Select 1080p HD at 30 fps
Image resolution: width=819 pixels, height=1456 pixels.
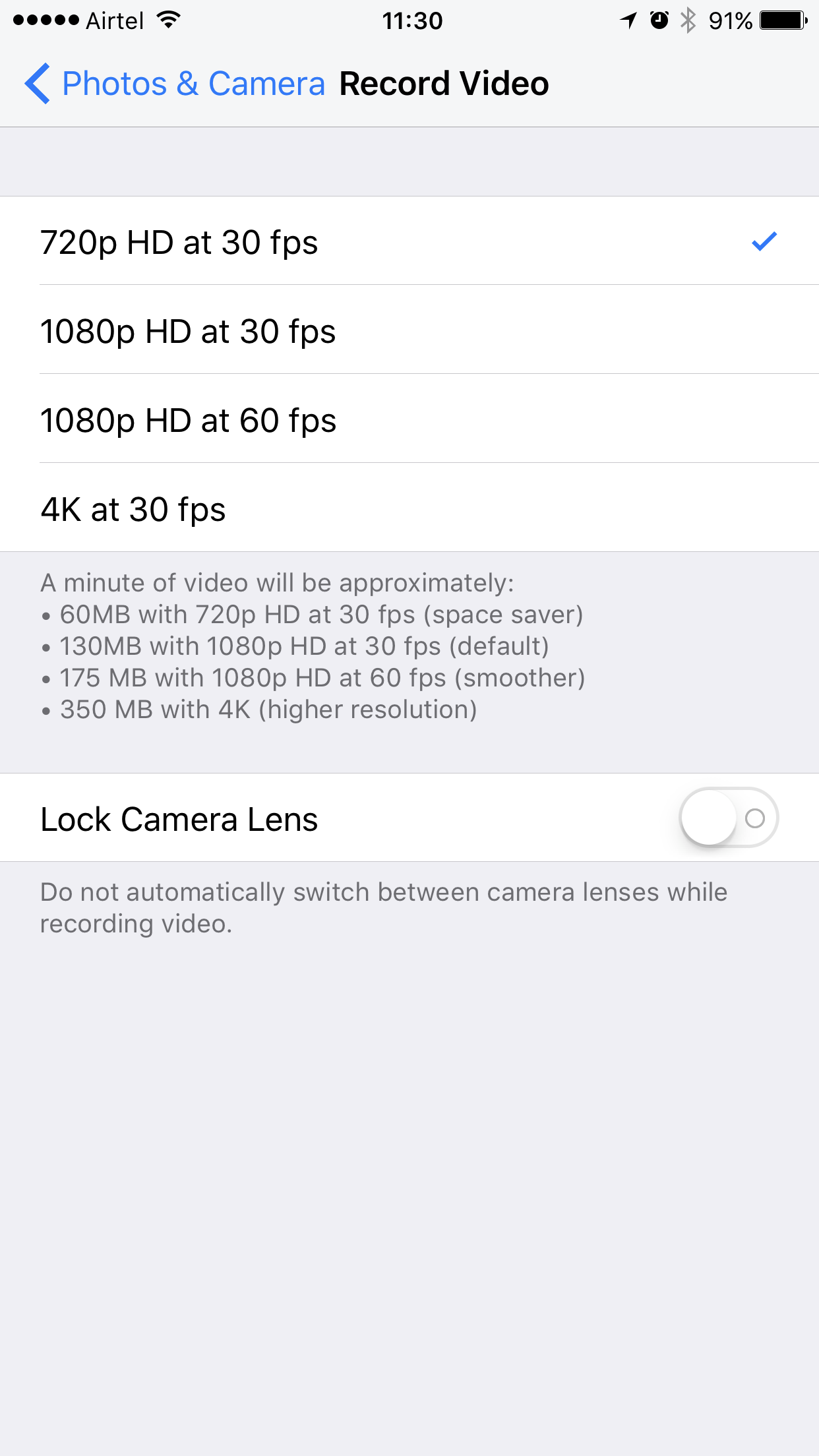click(x=409, y=330)
